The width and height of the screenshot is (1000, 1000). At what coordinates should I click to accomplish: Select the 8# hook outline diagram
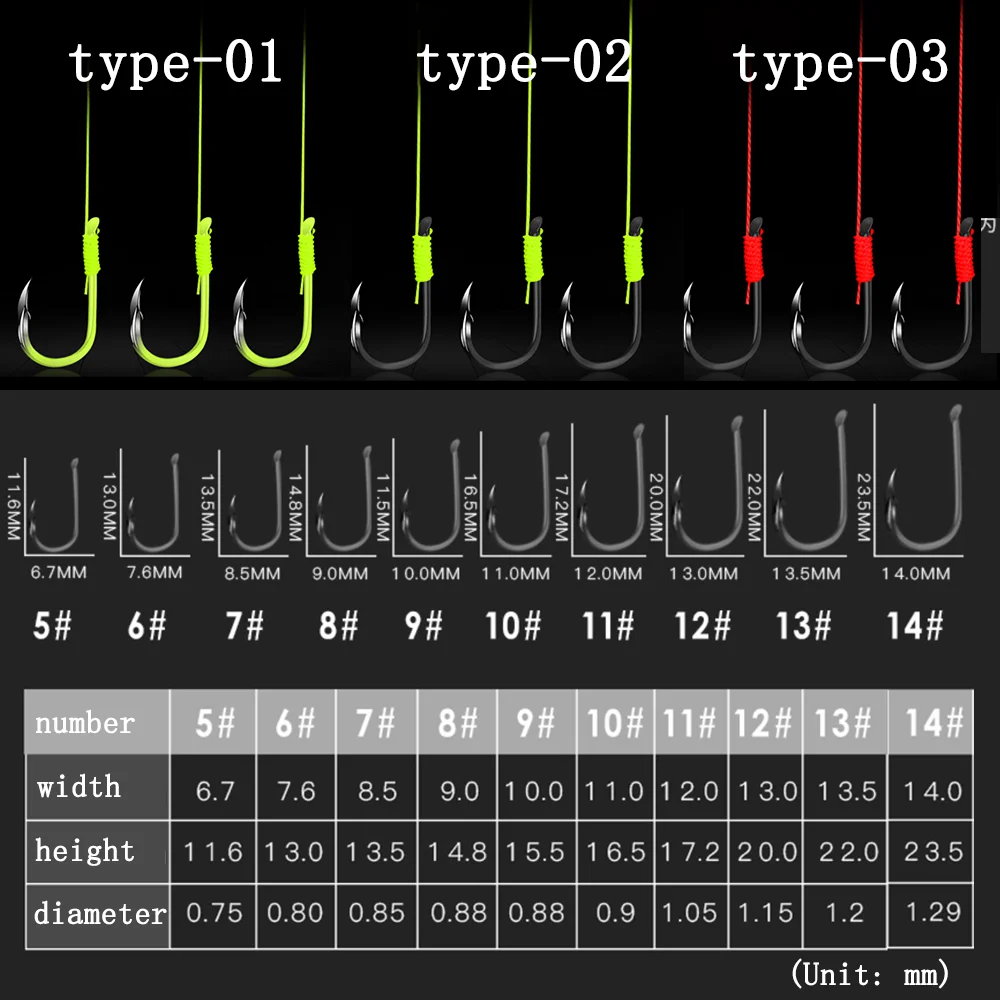click(344, 499)
